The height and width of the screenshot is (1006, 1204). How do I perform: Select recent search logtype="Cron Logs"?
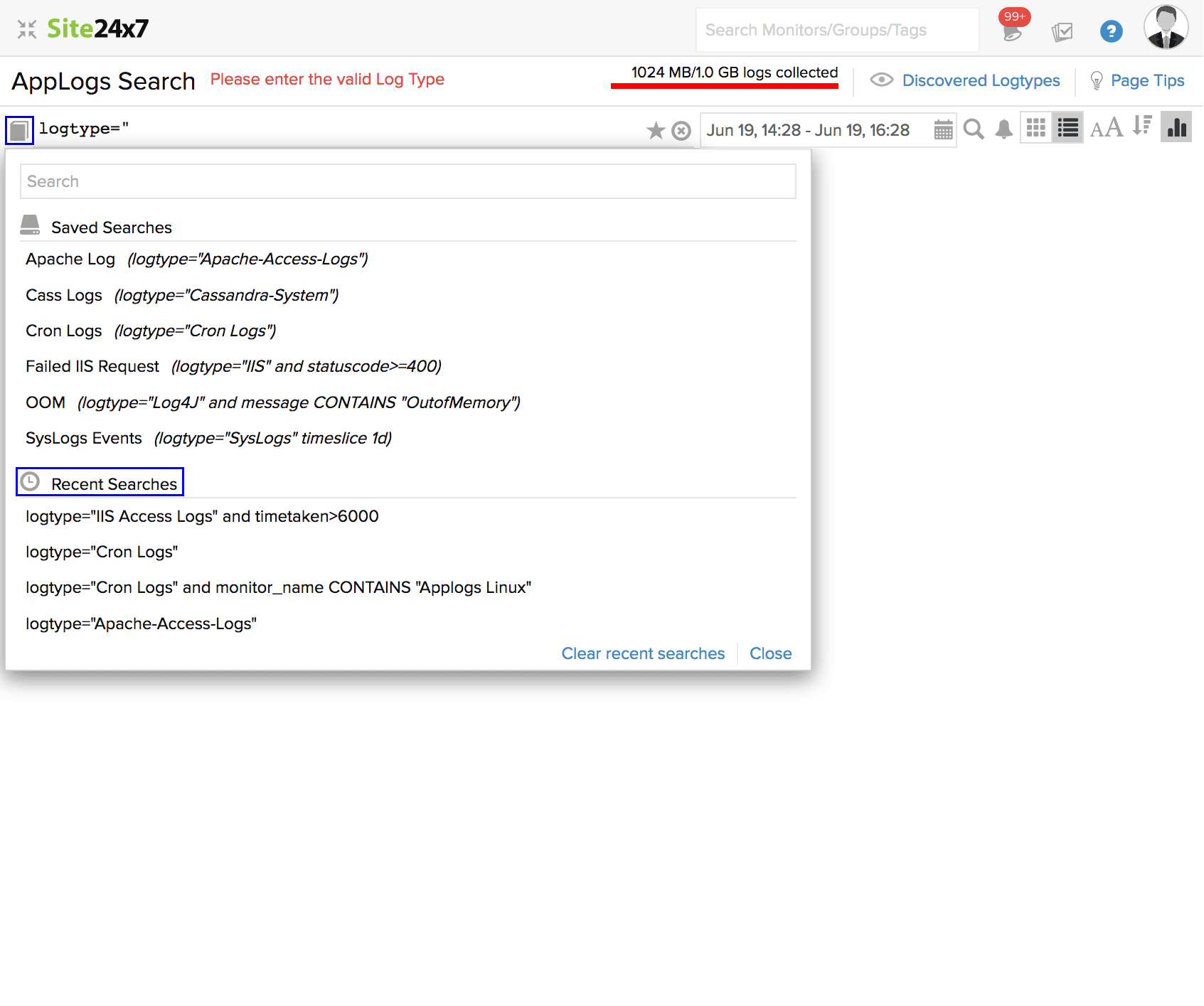tap(102, 552)
